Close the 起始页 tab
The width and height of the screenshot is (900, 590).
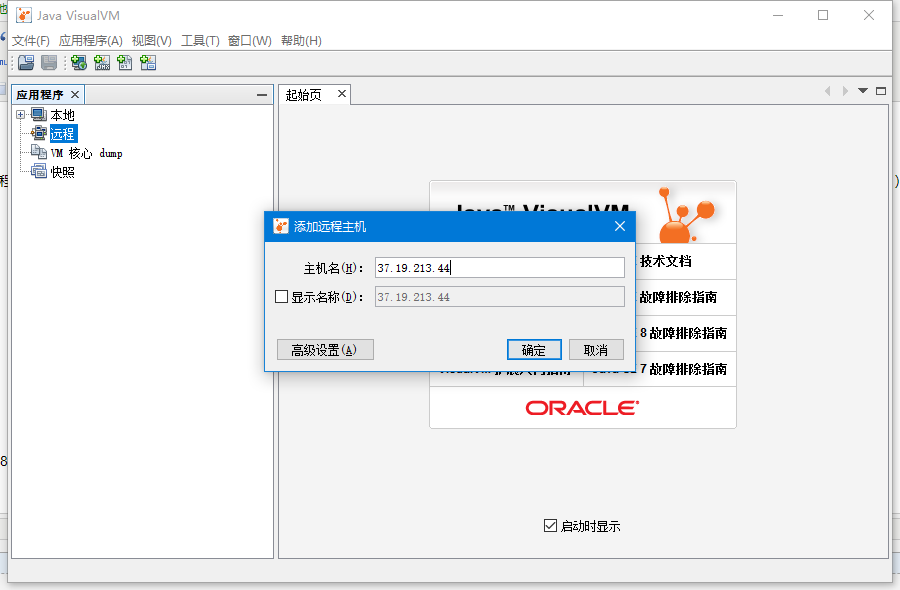tap(342, 94)
